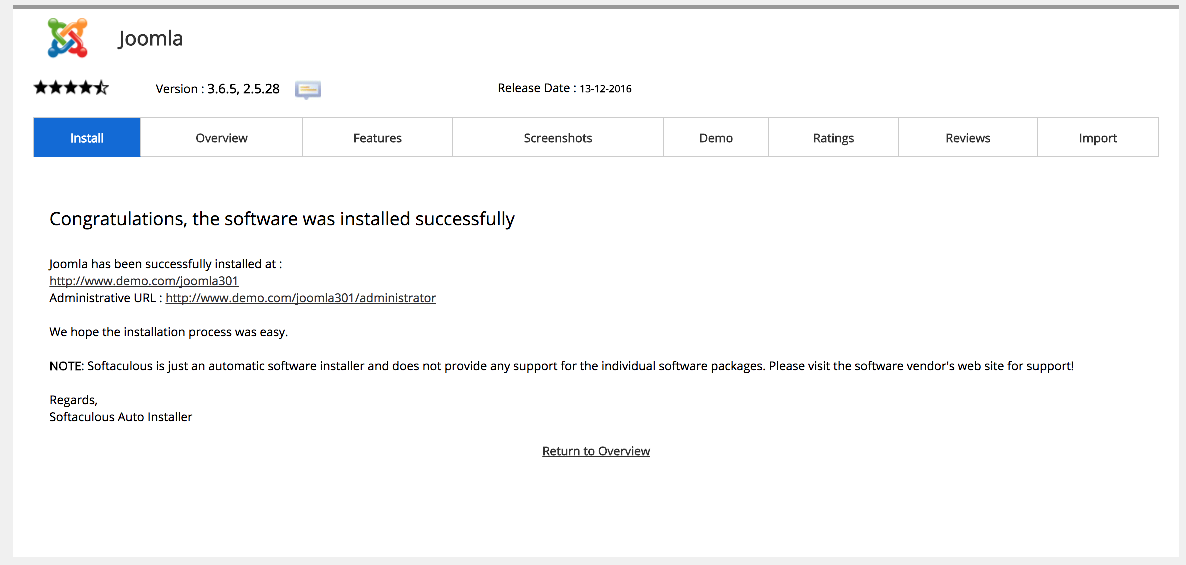Open the installed site URL joomla301 link
Screen dimensions: 1186x565
(x=144, y=281)
